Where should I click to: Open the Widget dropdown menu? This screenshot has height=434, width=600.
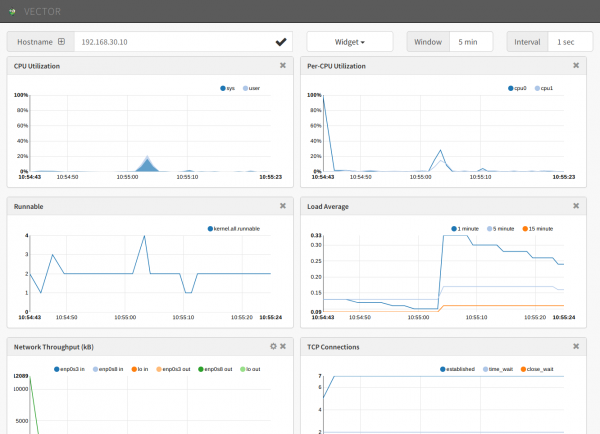point(350,42)
